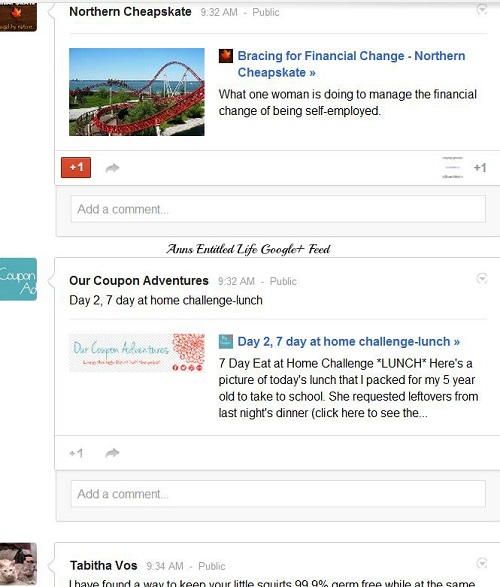The width and height of the screenshot is (500, 587).
Task: Toggle the red +1 on the Northern Cheapskate post
Action: [76, 167]
